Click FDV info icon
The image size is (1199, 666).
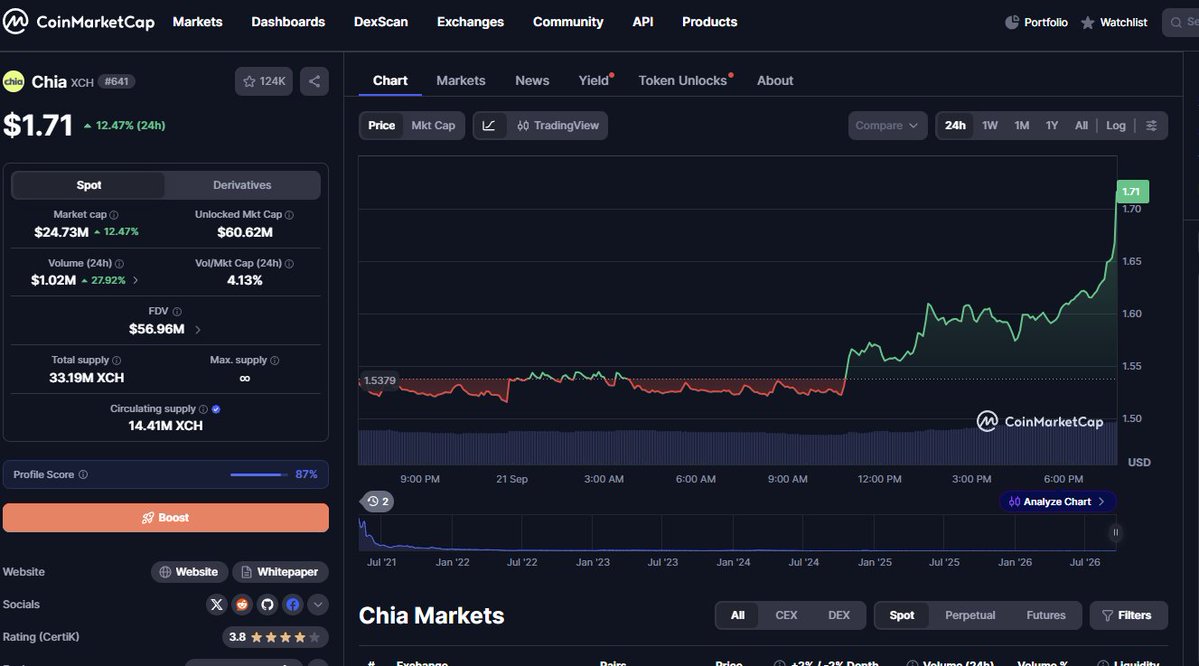177,311
